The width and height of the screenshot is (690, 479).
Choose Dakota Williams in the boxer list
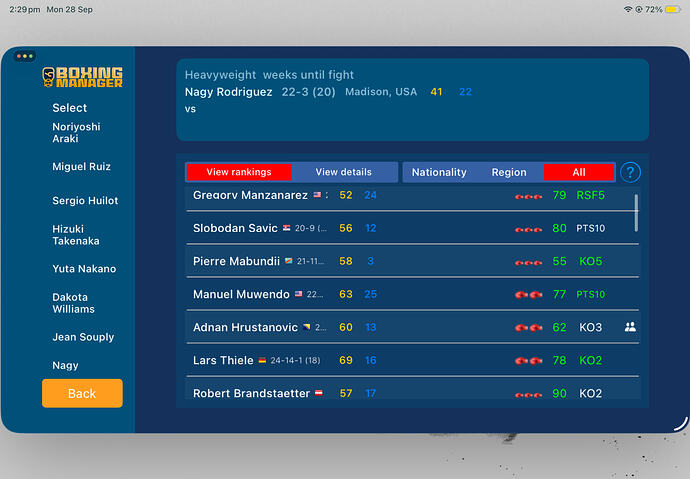click(73, 303)
